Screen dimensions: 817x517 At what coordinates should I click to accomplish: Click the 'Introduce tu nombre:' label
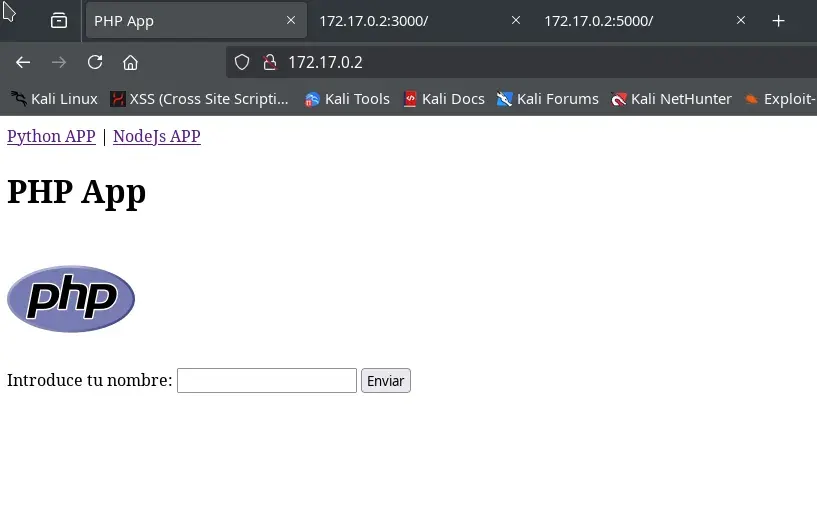click(90, 380)
